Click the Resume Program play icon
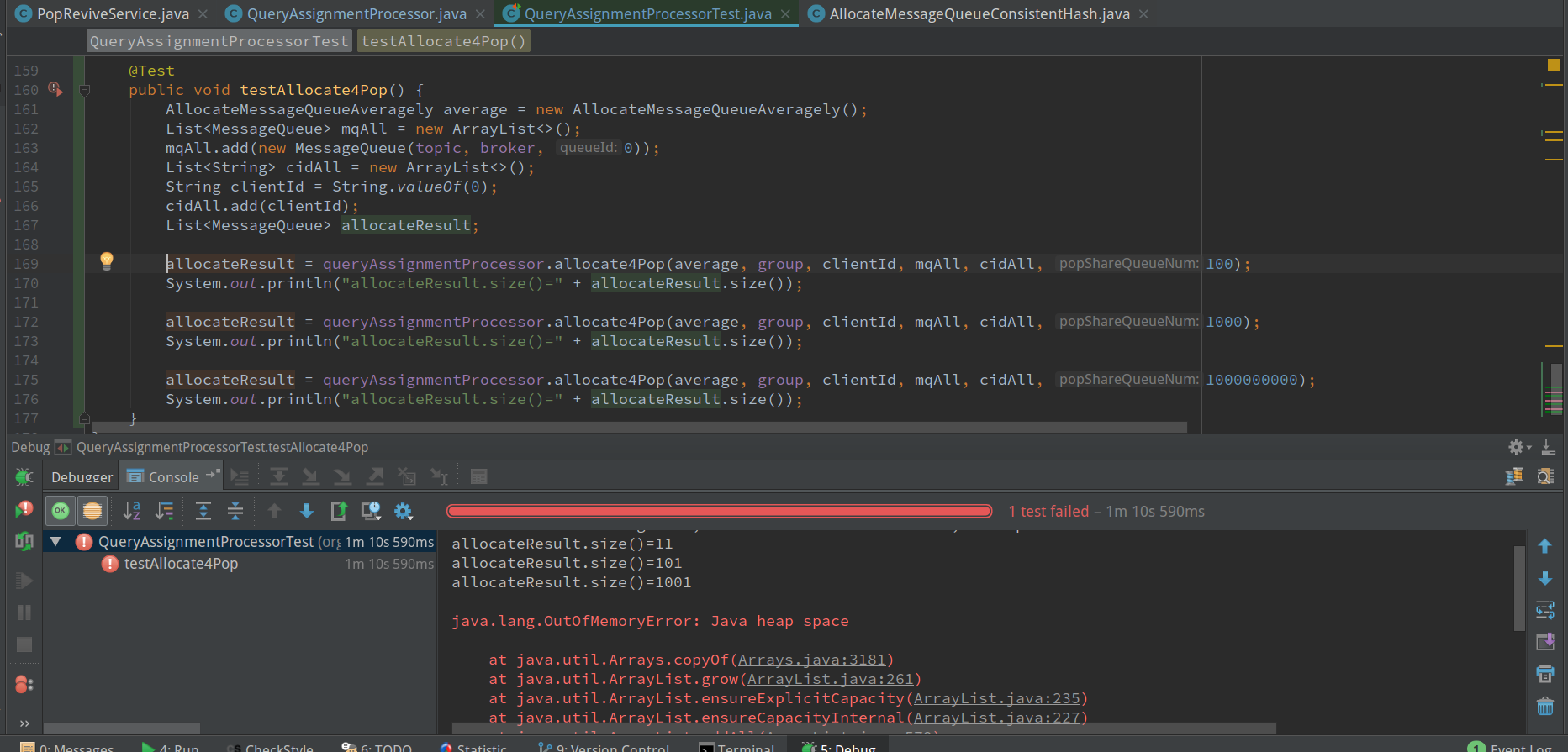The height and width of the screenshot is (752, 1568). 24,581
